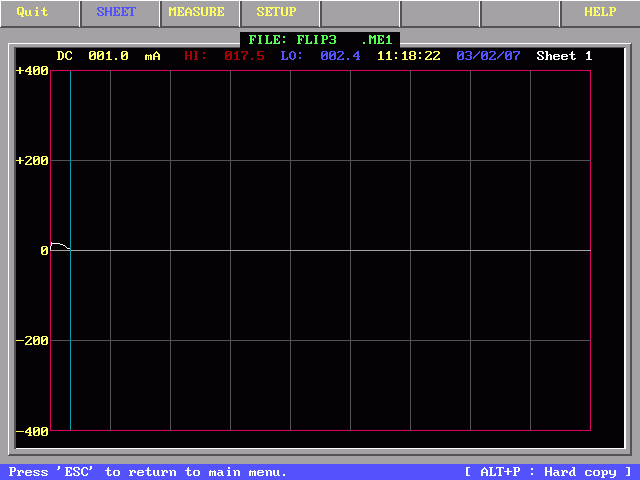
Task: Click the white waveform trace near zero
Action: (59, 244)
